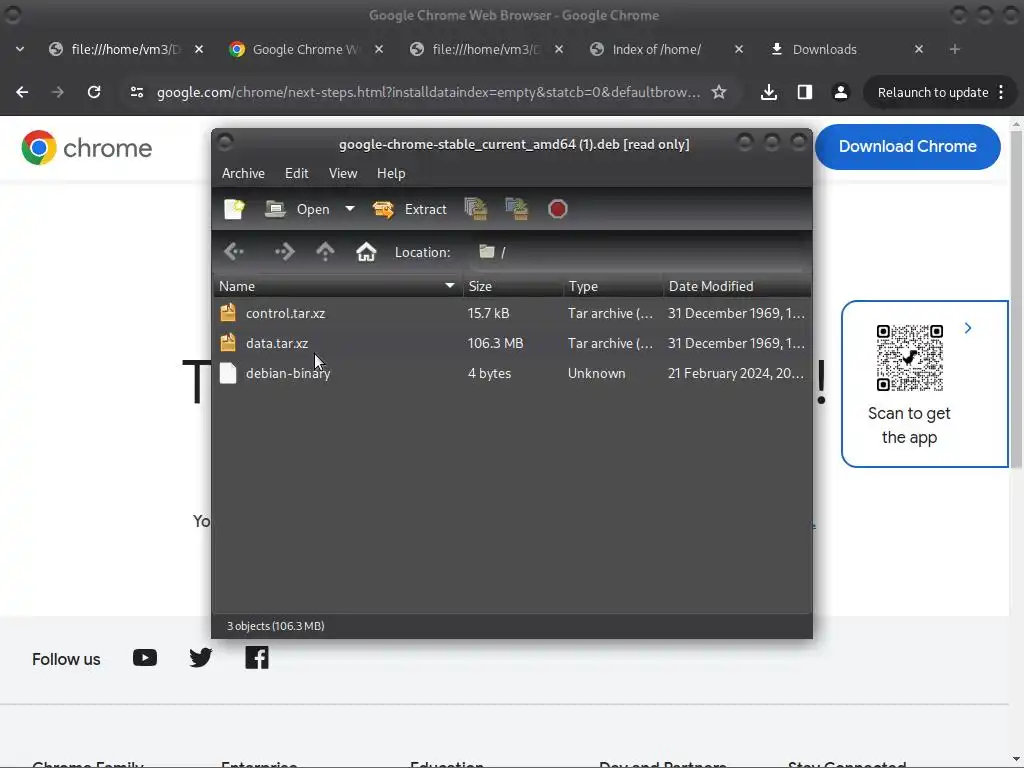This screenshot has width=1024, height=768.
Task: Toggle Chrome side panel icon
Action: click(x=805, y=92)
